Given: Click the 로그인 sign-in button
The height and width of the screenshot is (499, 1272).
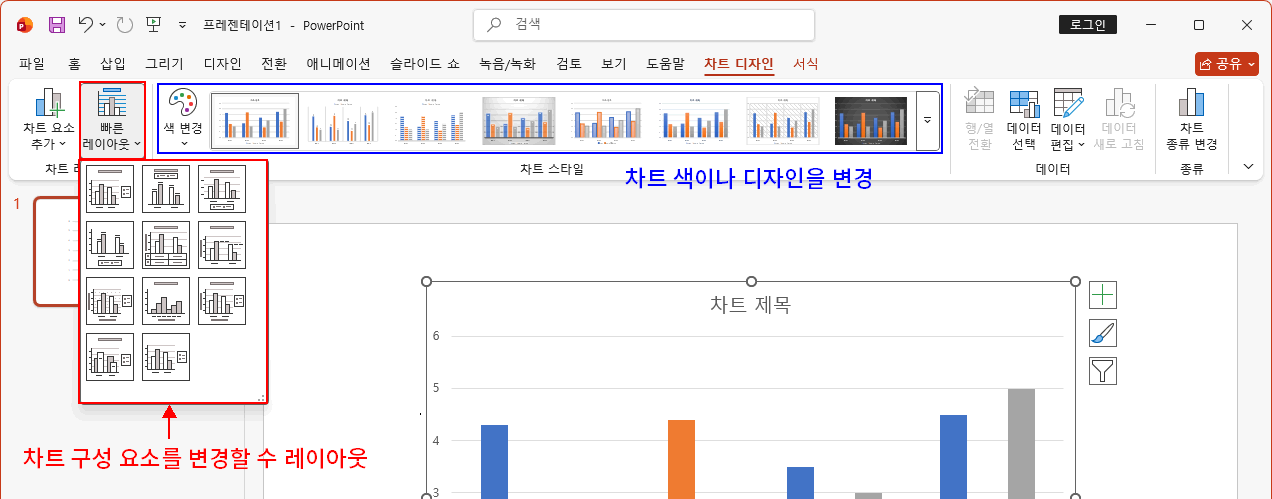Looking at the screenshot, I should 1088,25.
